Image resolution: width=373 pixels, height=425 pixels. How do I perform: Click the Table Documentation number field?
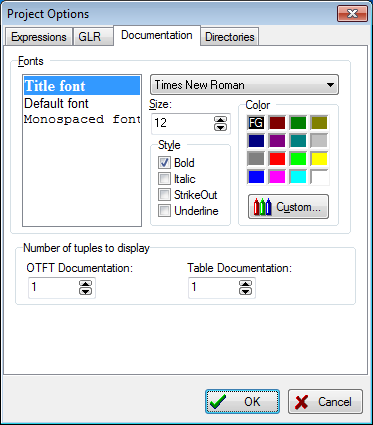pyautogui.click(x=213, y=287)
